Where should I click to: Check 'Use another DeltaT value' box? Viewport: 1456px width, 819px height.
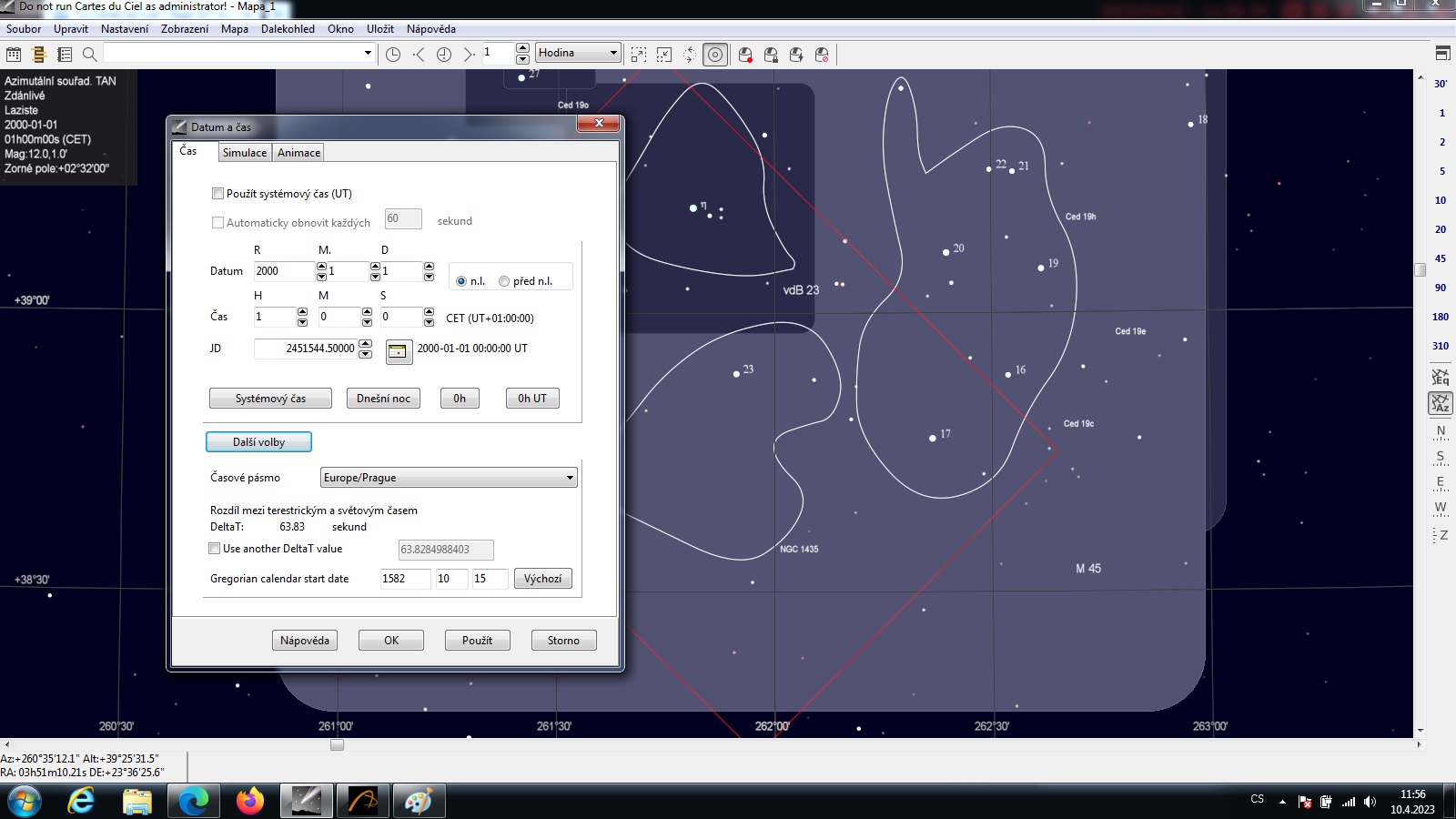pyautogui.click(x=215, y=549)
